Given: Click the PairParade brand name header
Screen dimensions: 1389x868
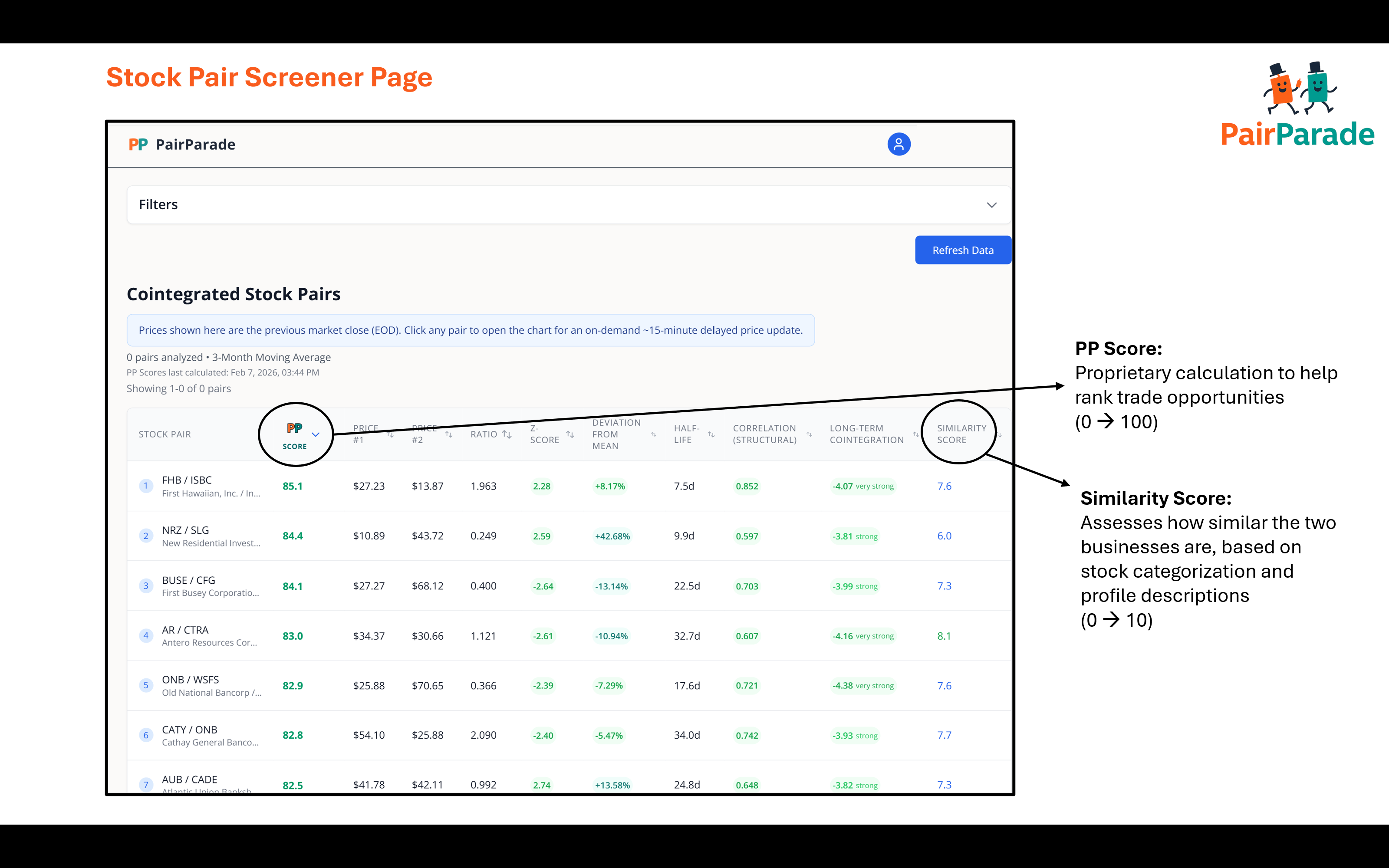Looking at the screenshot, I should pyautogui.click(x=195, y=145).
